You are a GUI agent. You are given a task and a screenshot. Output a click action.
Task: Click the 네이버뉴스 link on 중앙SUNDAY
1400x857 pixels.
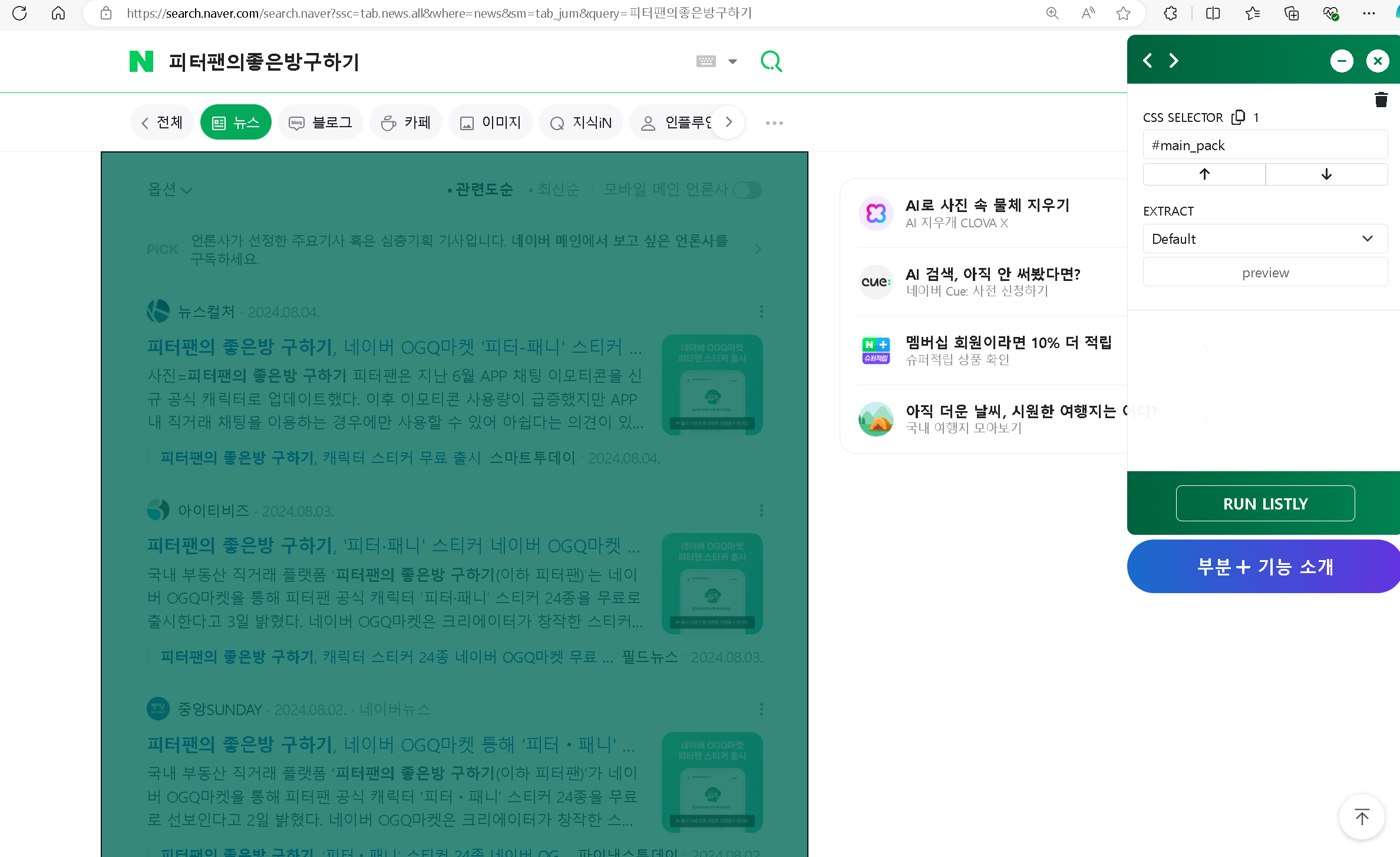395,709
